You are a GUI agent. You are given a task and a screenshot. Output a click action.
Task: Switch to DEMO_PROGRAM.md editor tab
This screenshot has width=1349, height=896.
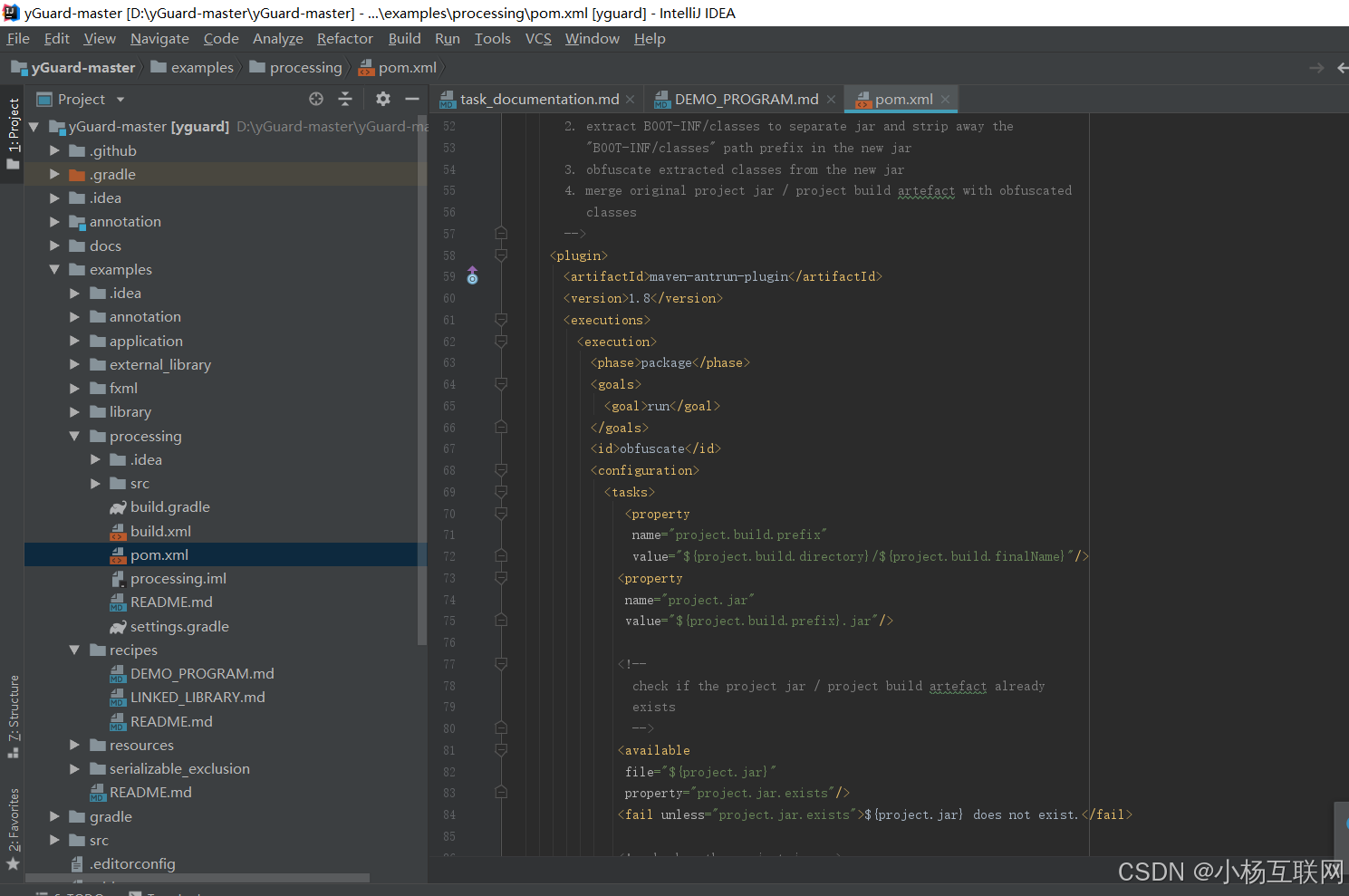[x=747, y=100]
